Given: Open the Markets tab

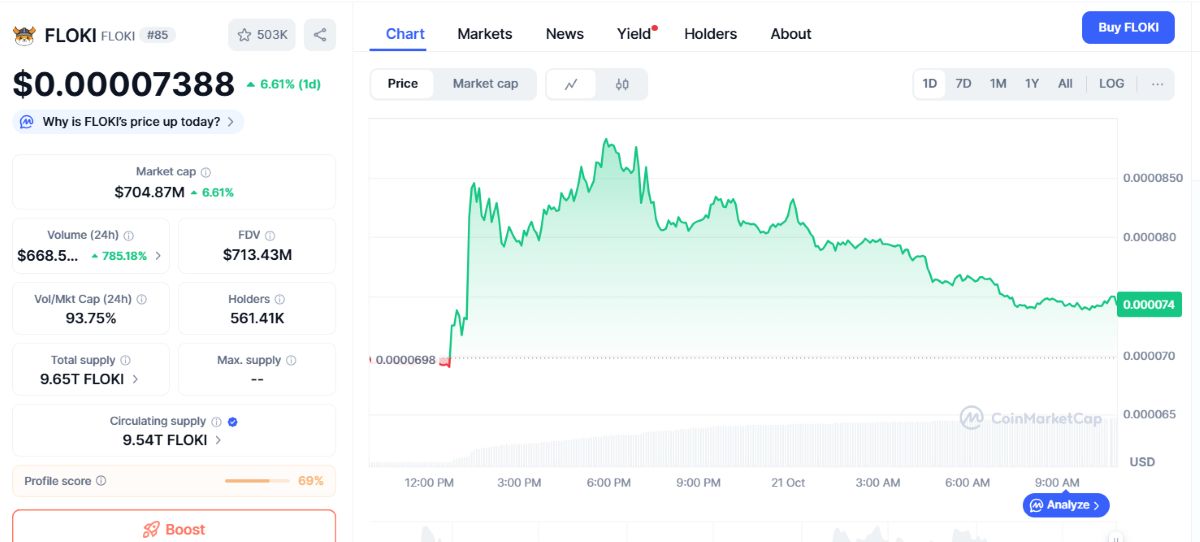Looking at the screenshot, I should point(485,34).
